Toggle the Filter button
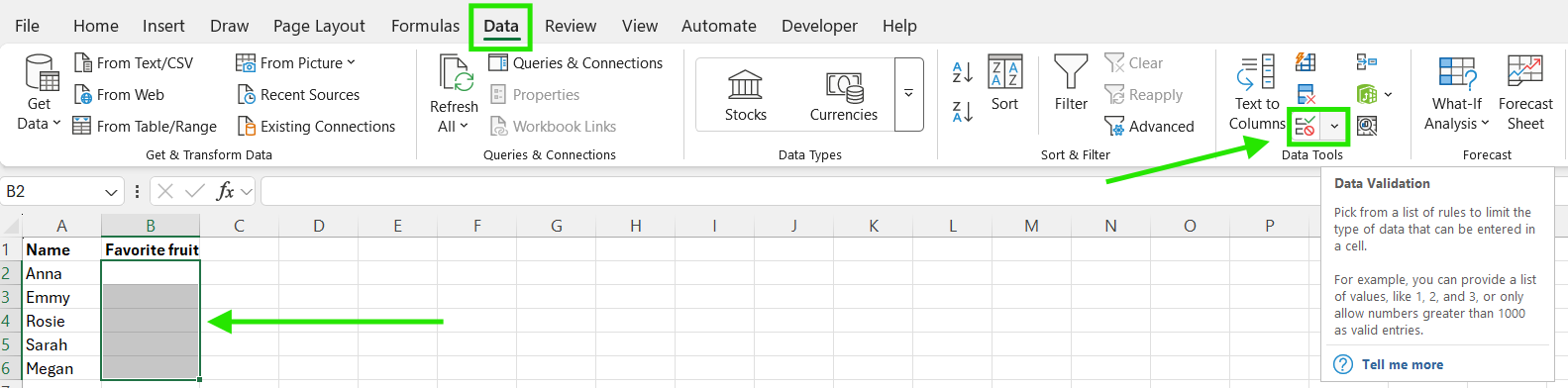The width and height of the screenshot is (1568, 388). point(1071,83)
